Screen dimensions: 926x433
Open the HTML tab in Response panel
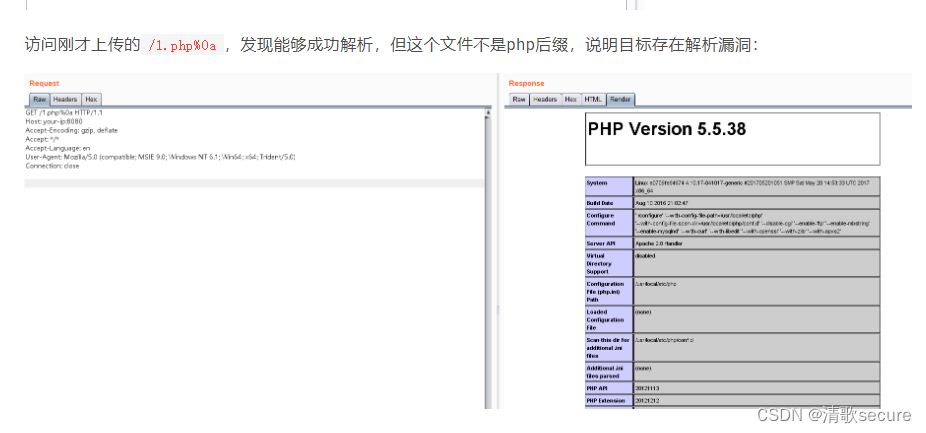[593, 99]
